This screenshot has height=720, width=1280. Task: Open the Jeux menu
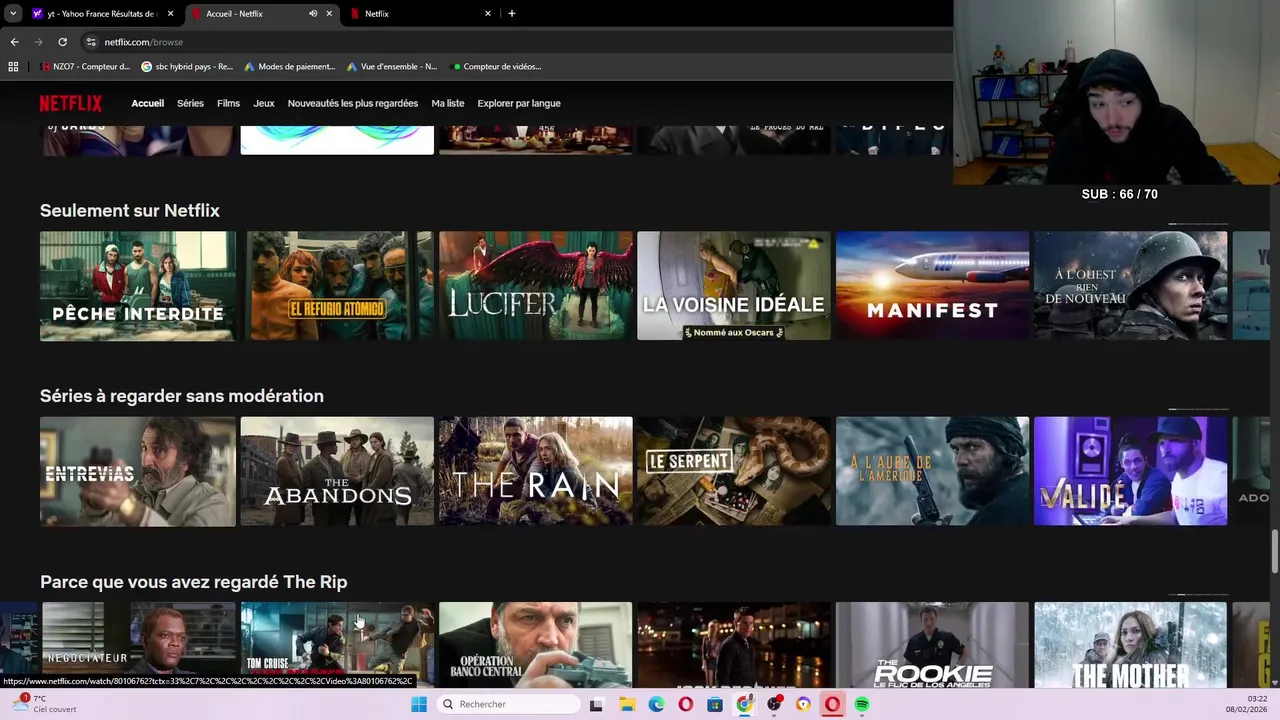point(264,103)
